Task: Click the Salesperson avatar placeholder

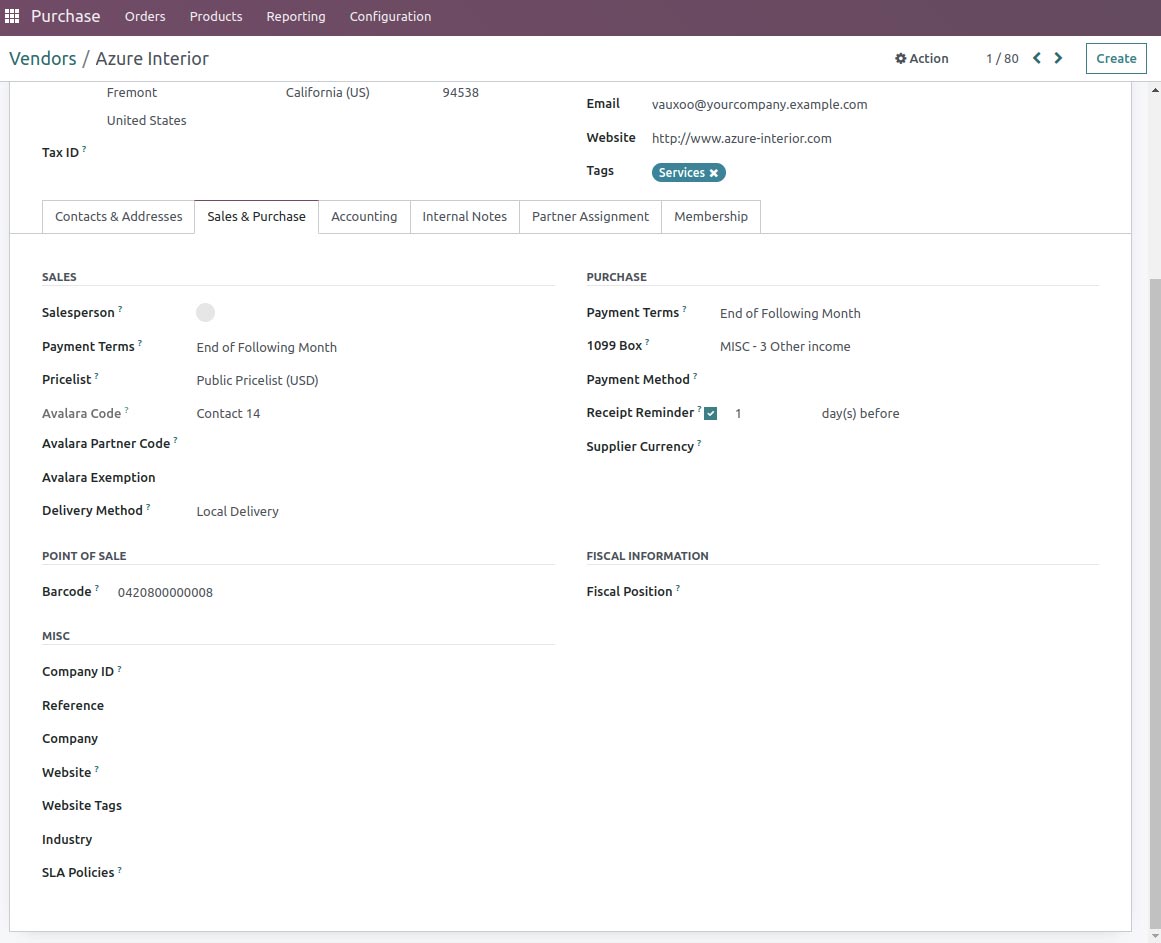Action: 205,312
